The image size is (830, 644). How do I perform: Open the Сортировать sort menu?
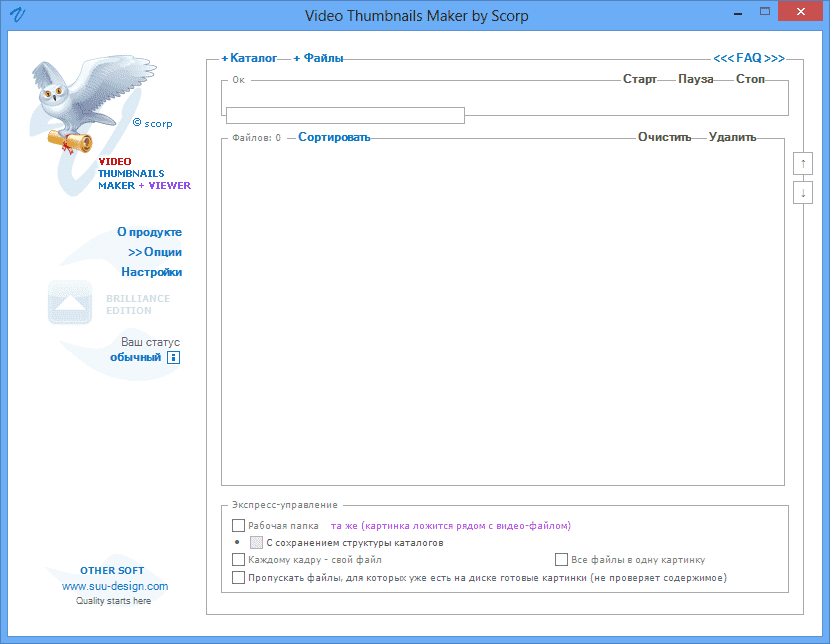[334, 138]
